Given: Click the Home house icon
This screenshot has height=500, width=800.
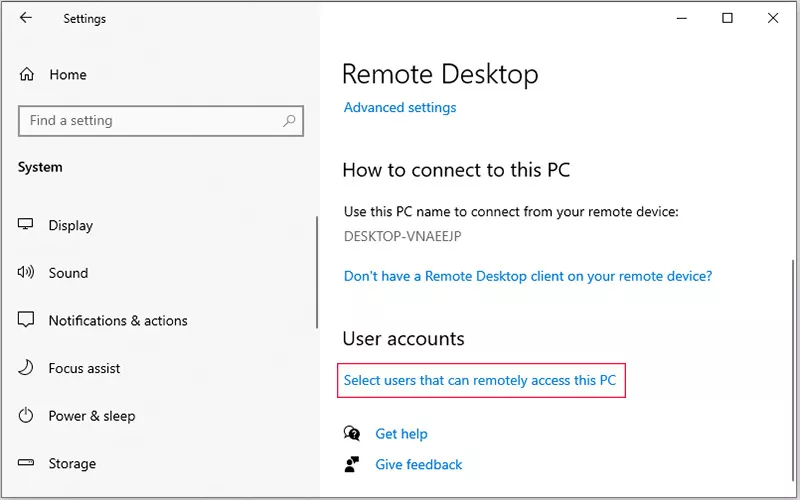Looking at the screenshot, I should click(x=27, y=74).
